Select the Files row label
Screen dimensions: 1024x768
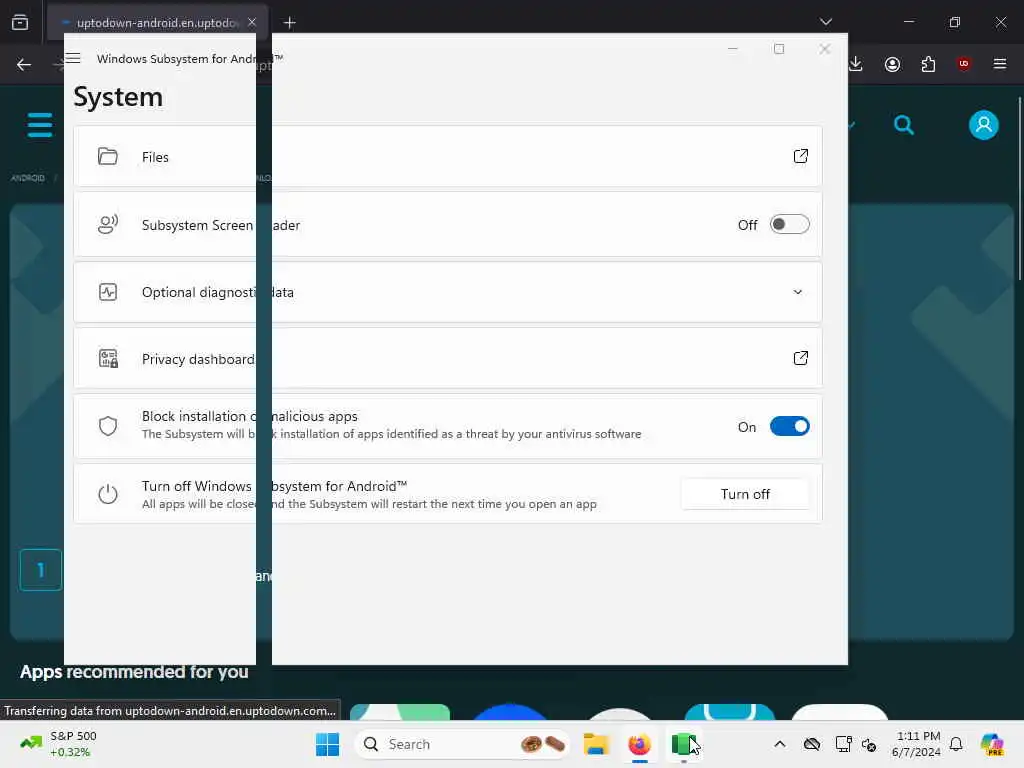(155, 157)
